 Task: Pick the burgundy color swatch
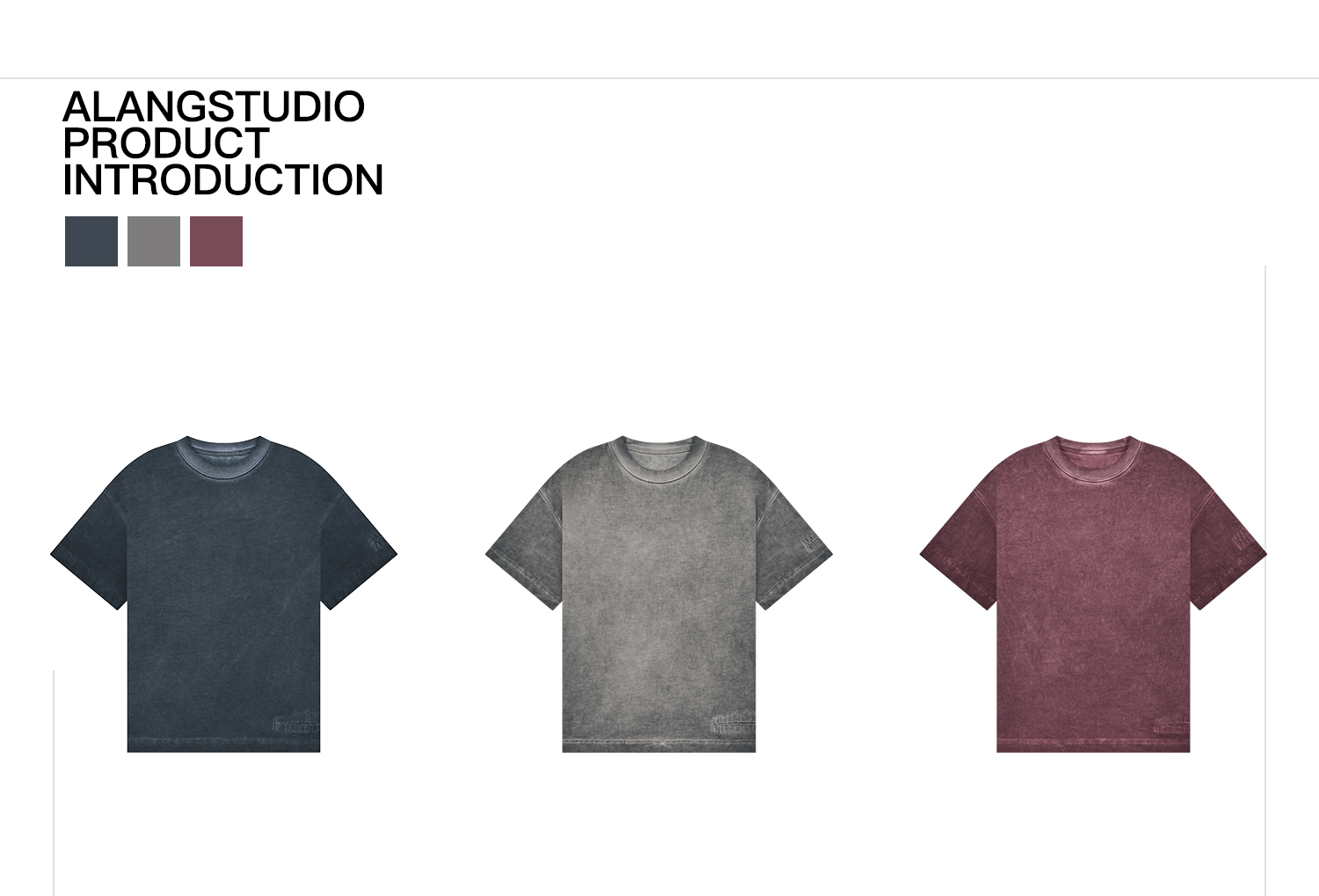point(216,241)
